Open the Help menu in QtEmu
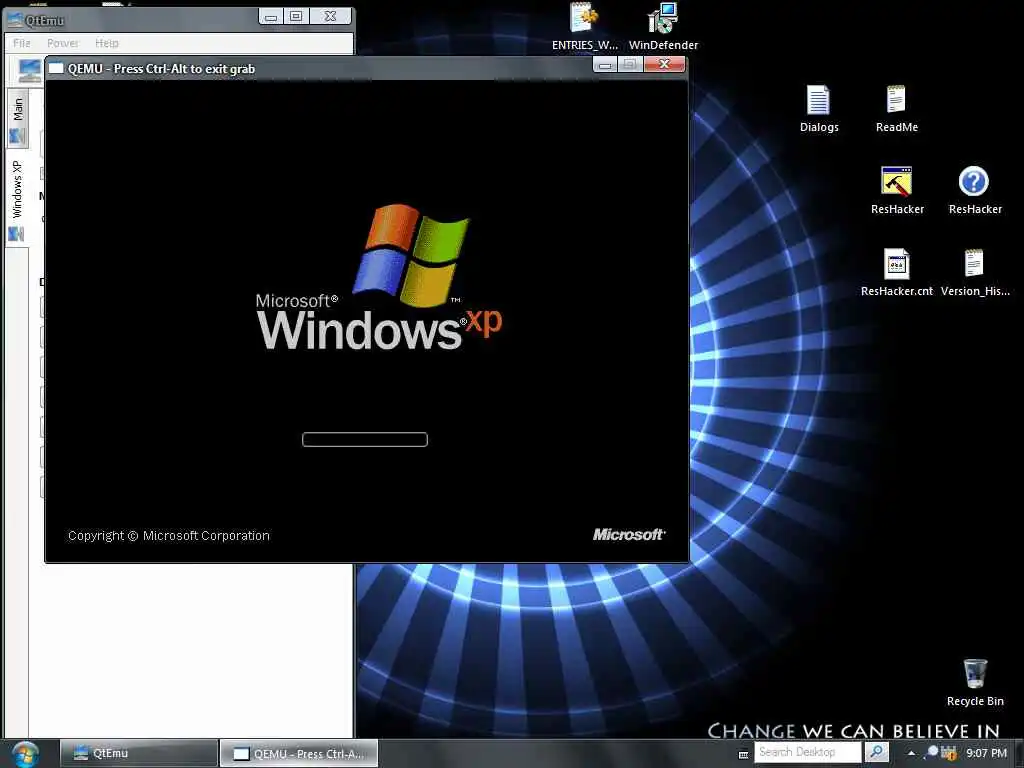 (106, 43)
